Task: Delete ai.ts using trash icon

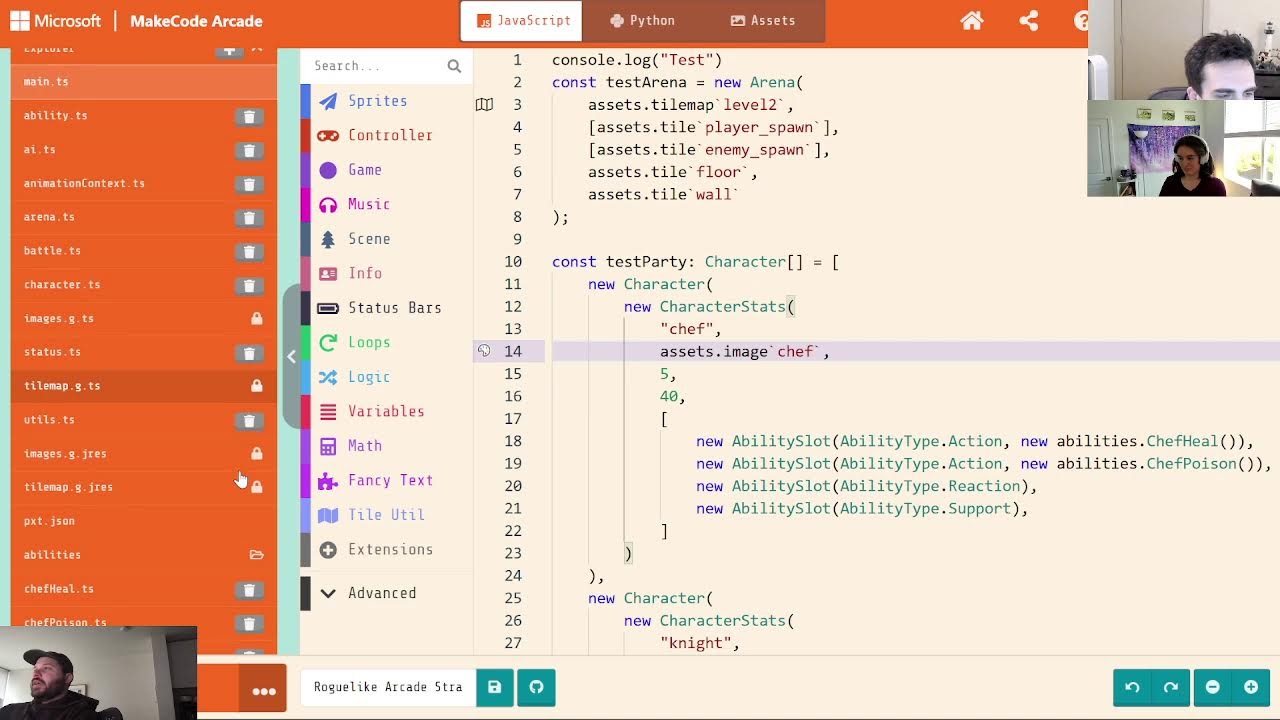Action: [x=249, y=150]
